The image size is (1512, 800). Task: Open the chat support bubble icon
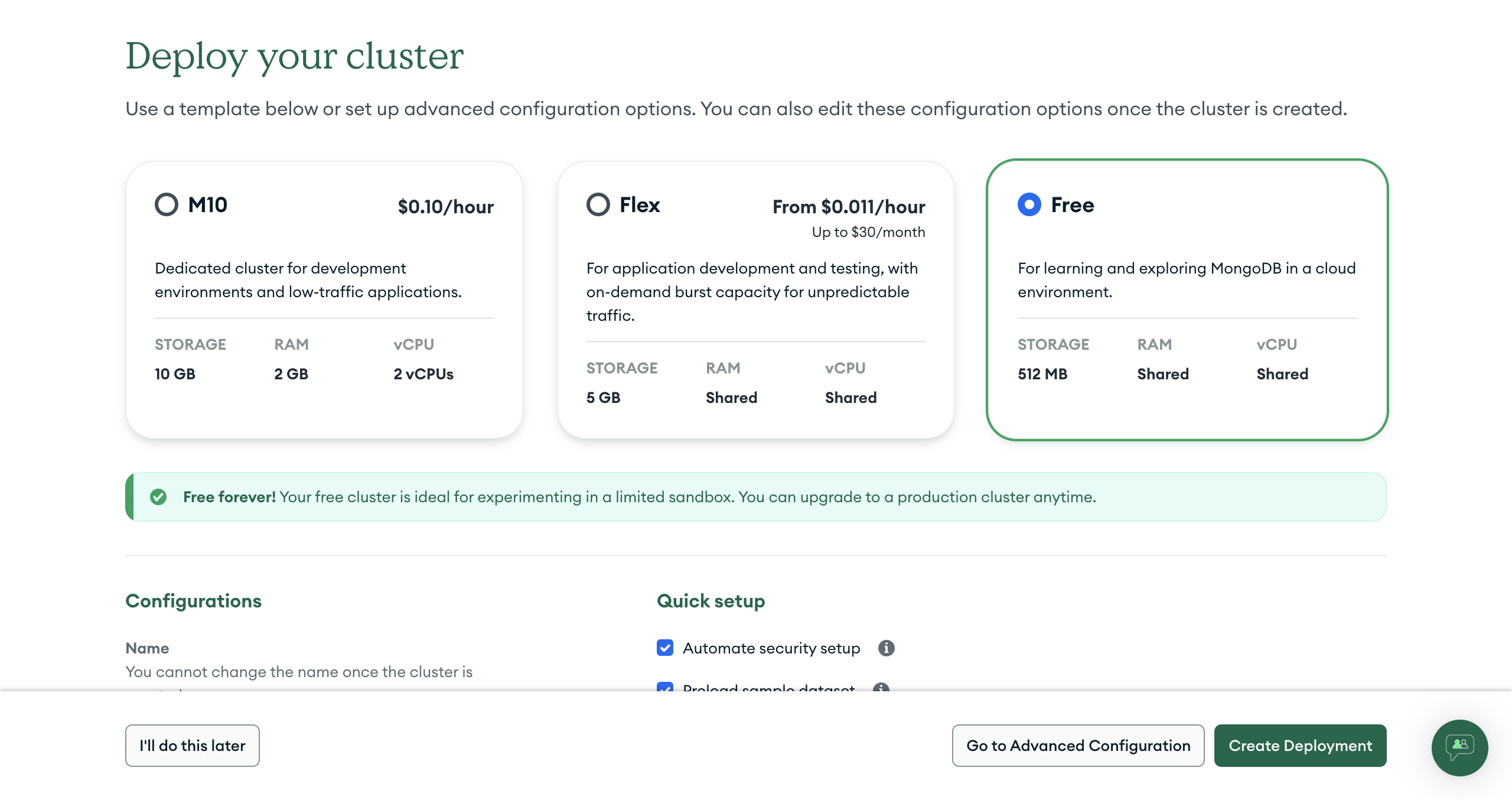1459,747
